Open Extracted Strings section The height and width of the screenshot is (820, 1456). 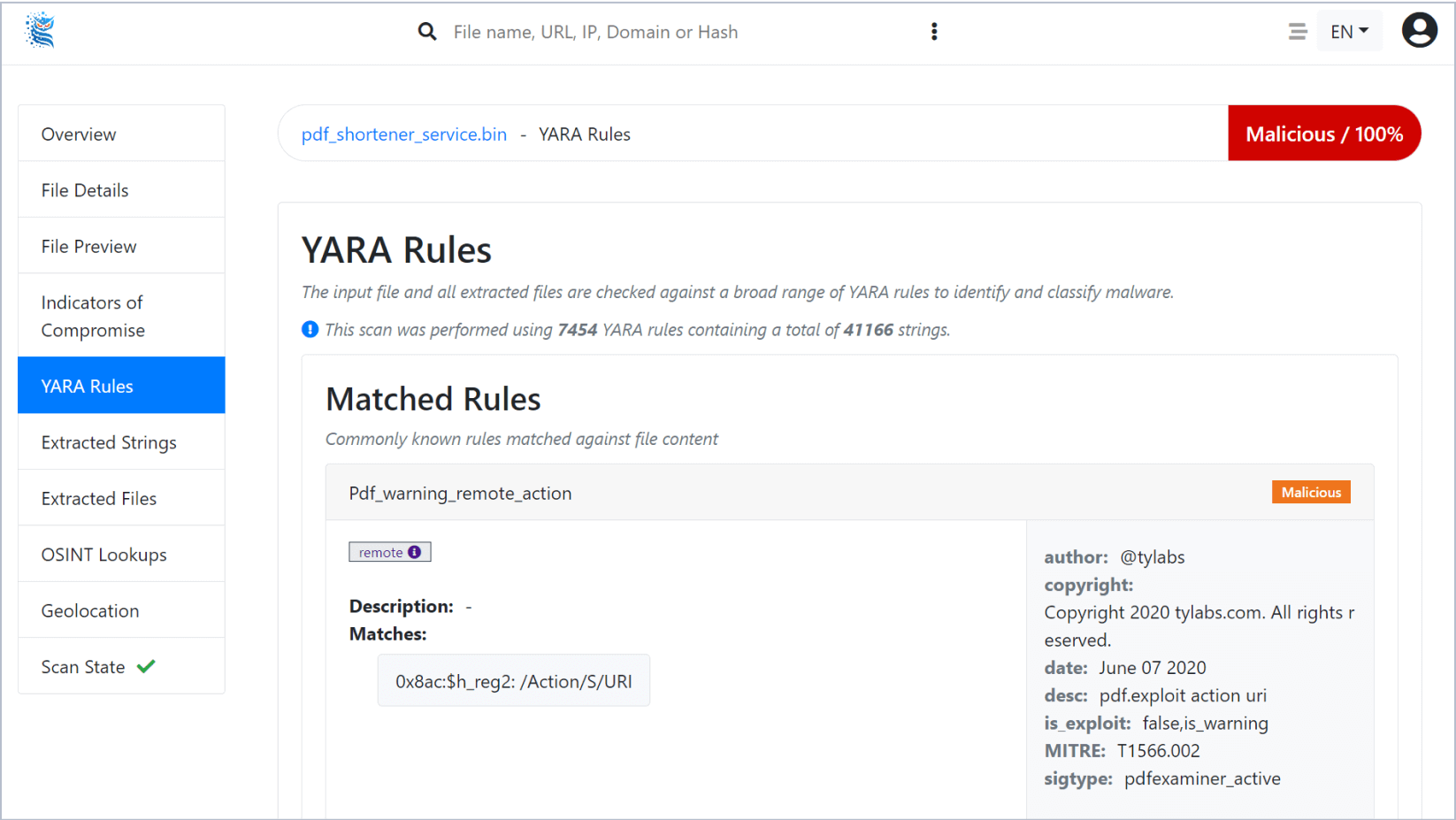[x=121, y=442]
